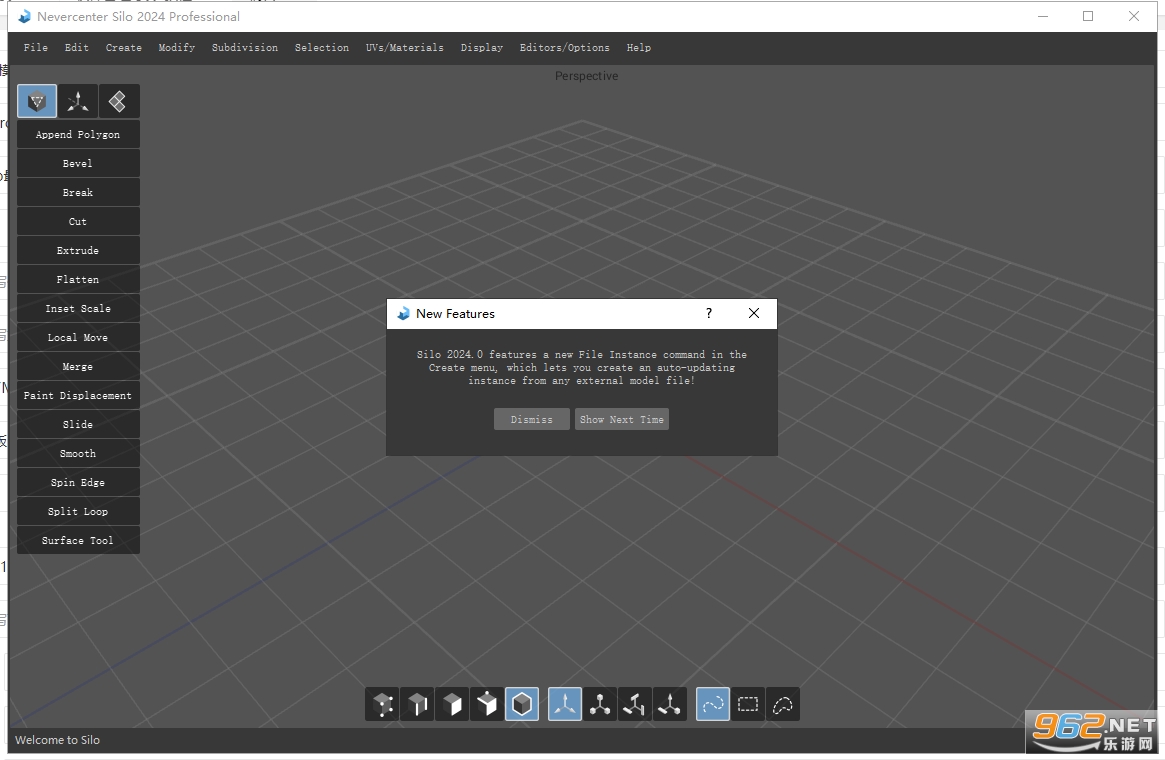
Task: Activate the scale manipulator with cube handles
Action: coord(600,704)
